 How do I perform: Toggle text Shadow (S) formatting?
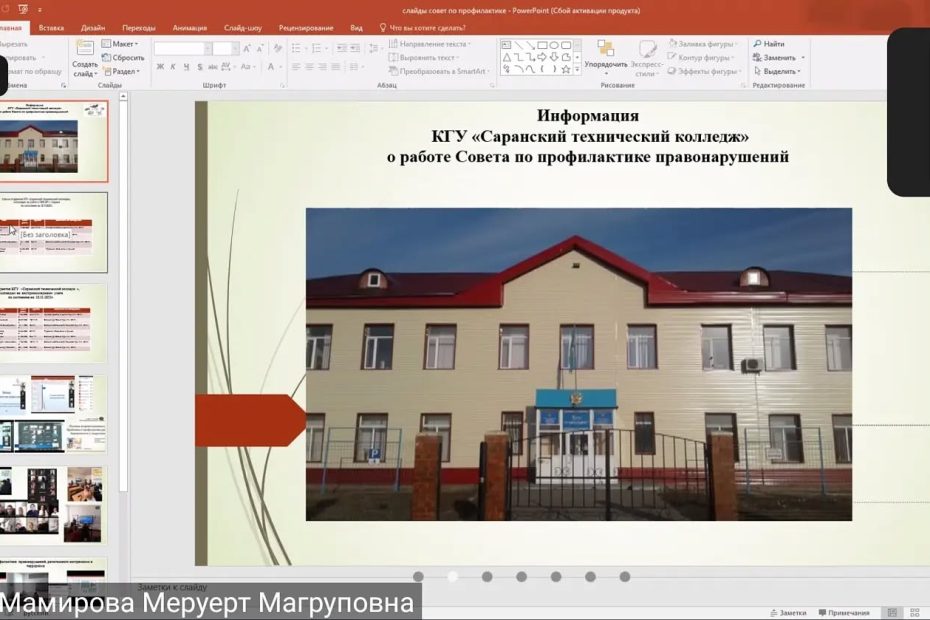click(x=200, y=67)
